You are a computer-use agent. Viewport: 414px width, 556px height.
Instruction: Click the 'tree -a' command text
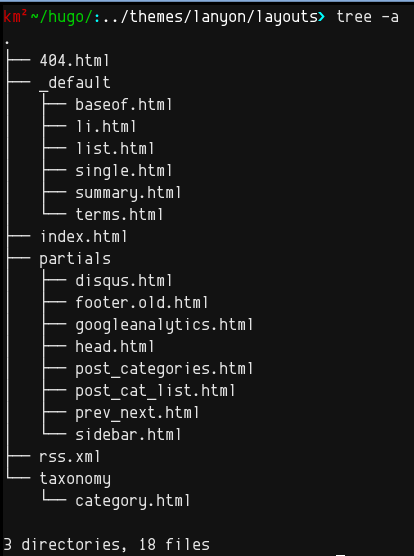367,17
